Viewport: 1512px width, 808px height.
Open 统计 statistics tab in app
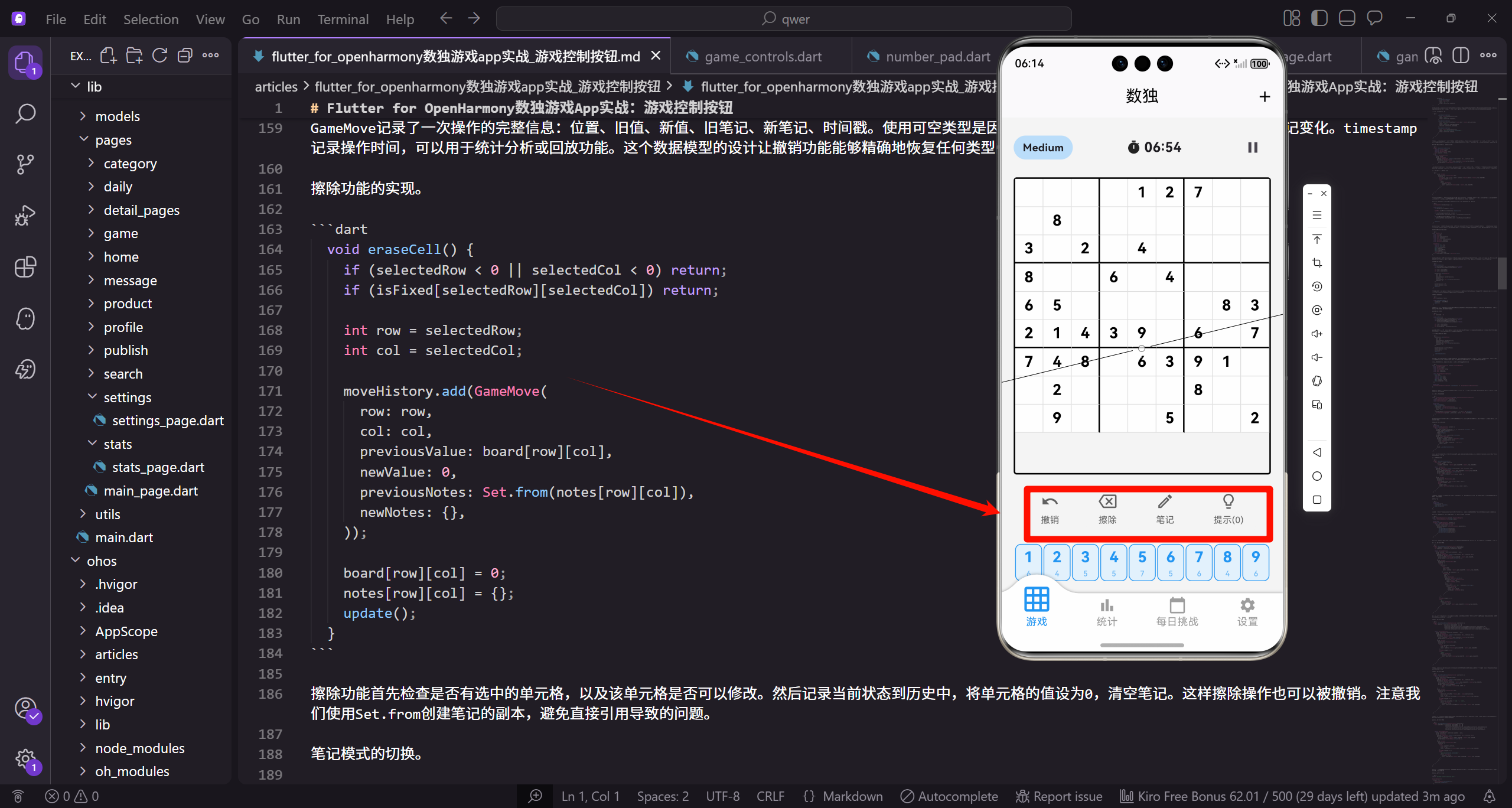[1106, 611]
